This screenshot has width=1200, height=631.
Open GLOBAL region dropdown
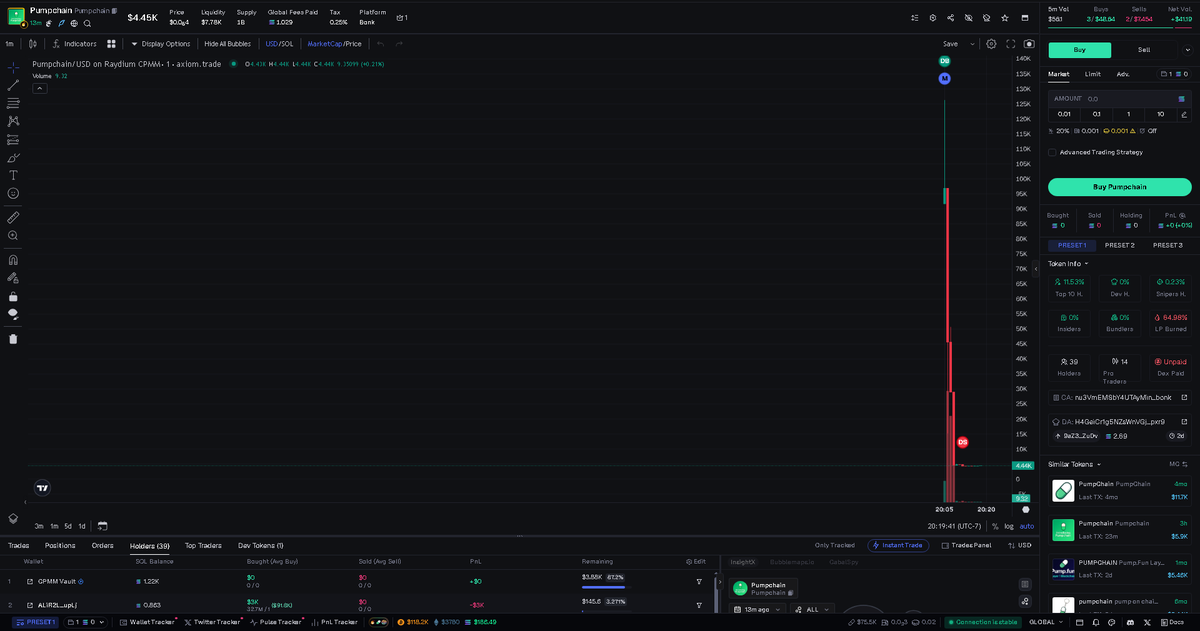click(1045, 622)
